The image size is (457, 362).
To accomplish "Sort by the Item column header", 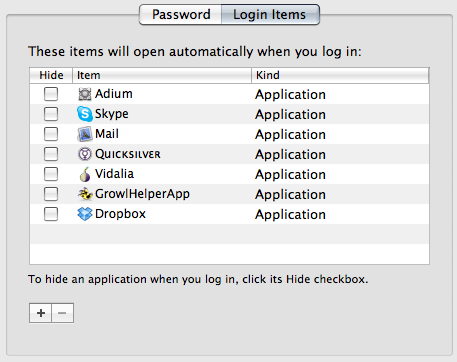I will [x=162, y=75].
